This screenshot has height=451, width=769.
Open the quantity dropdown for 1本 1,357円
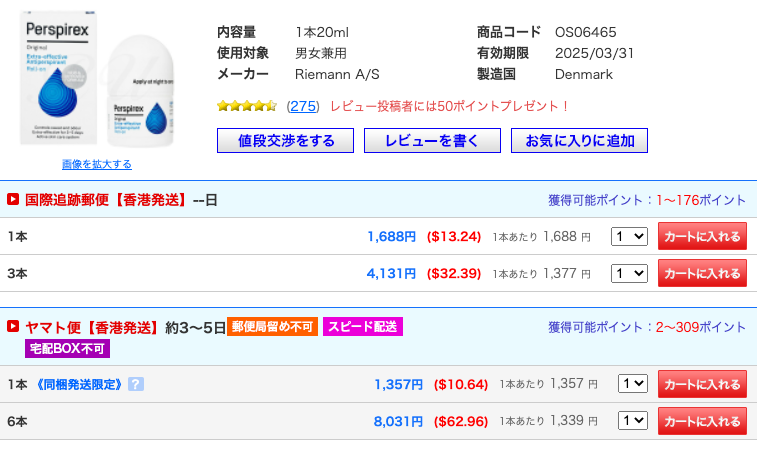click(633, 383)
